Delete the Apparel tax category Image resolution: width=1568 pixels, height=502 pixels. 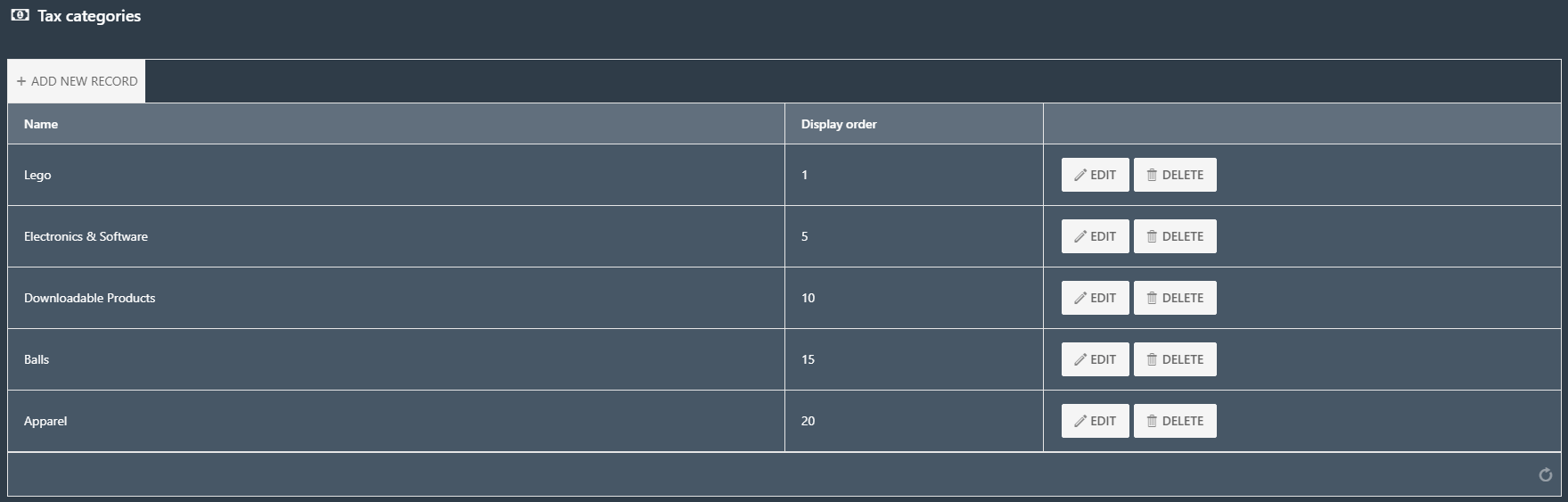click(1175, 421)
